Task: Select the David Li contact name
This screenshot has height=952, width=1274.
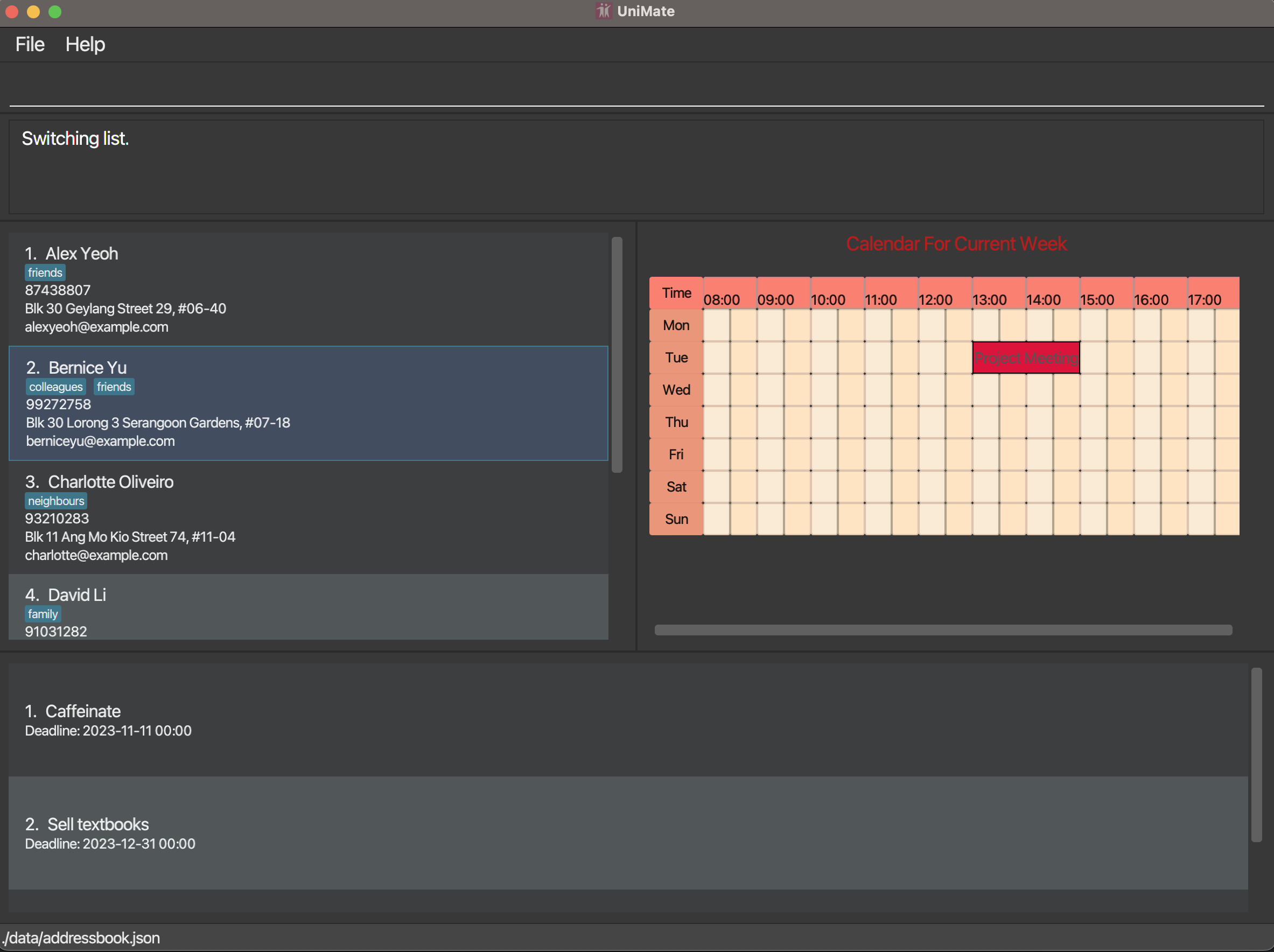Action: pyautogui.click(x=76, y=595)
